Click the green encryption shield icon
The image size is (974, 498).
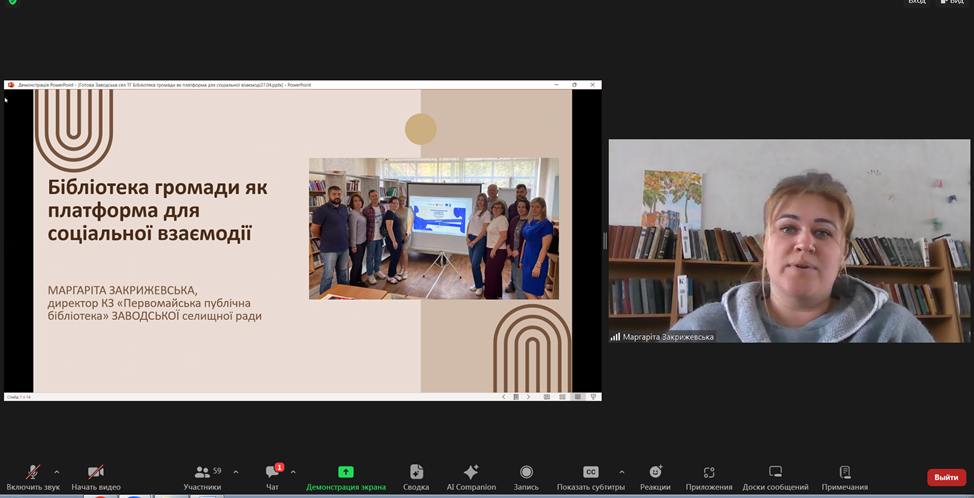click(x=12, y=2)
